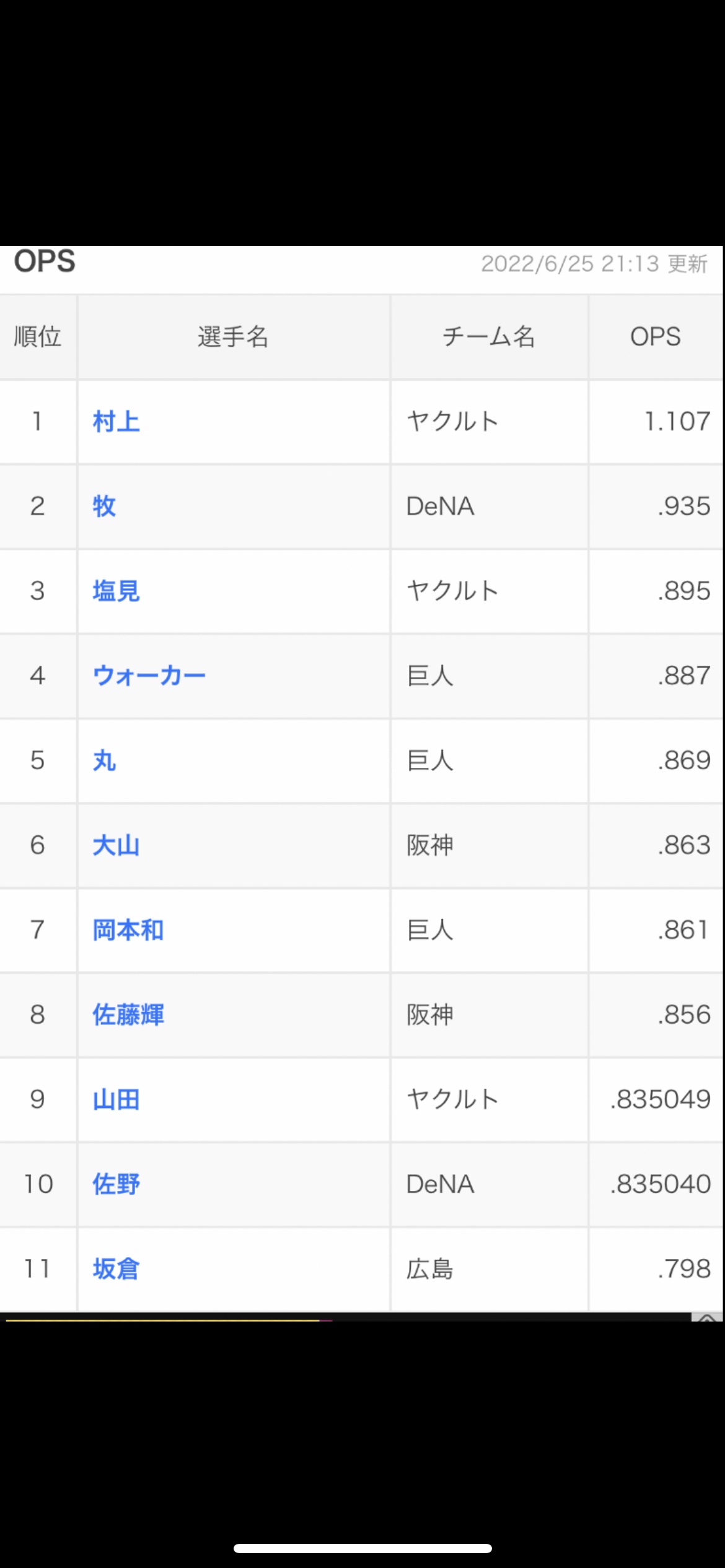Tap the video progress bar

tap(347, 1320)
